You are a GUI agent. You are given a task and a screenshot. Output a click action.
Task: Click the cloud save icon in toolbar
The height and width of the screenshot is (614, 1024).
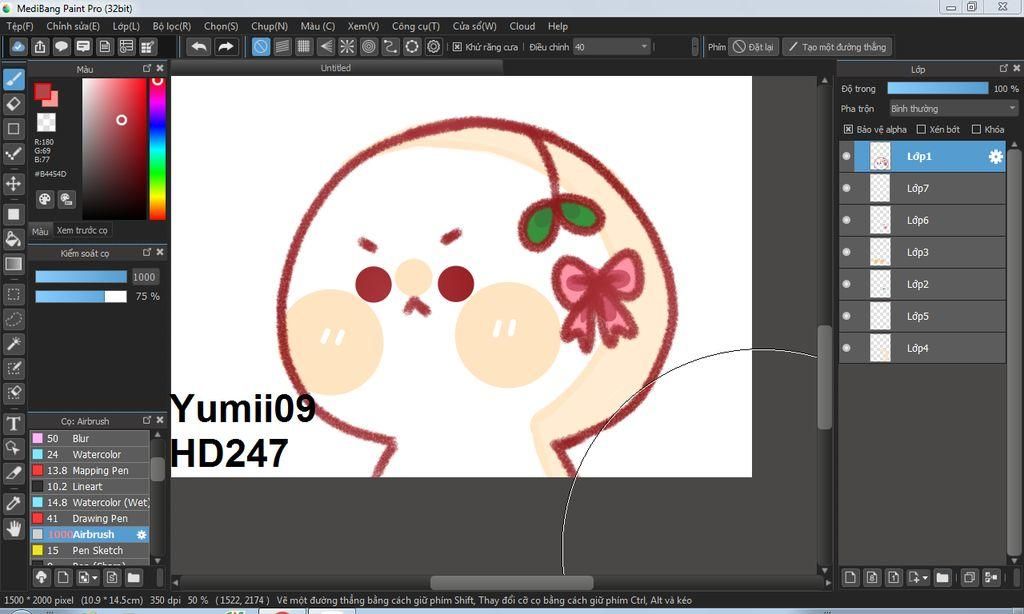coord(18,47)
